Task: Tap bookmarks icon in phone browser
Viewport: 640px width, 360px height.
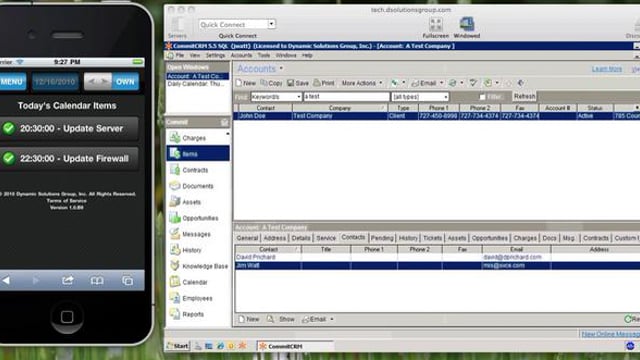Action: pos(97,280)
